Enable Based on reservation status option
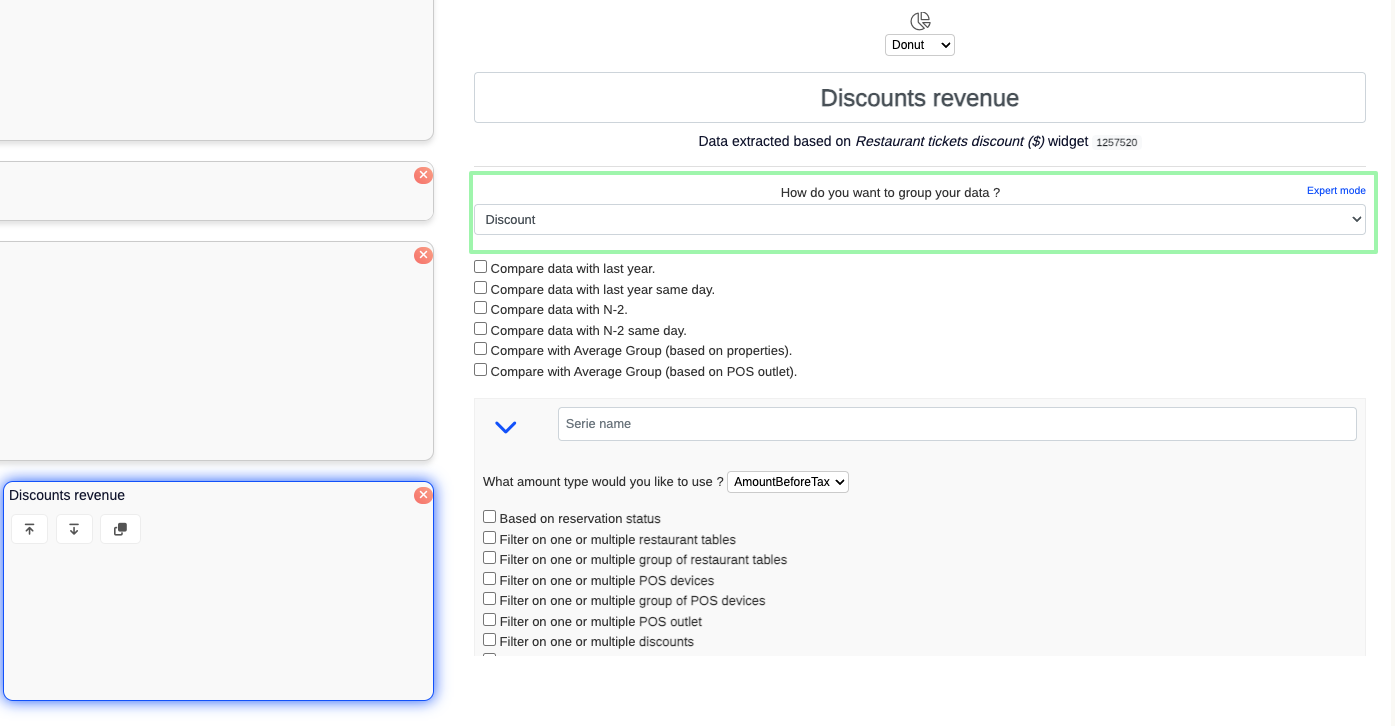Viewport: 1395px width, 726px height. tap(490, 517)
